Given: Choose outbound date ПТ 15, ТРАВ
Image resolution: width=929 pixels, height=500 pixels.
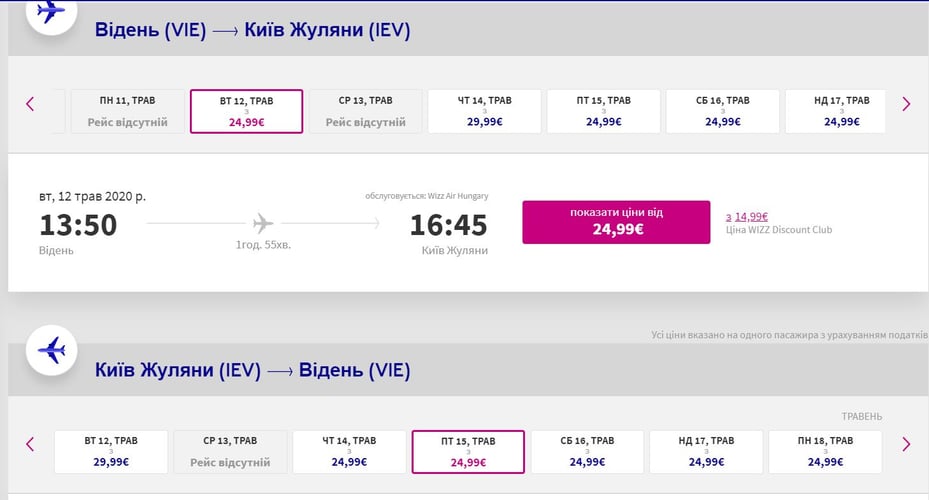Looking at the screenshot, I should pyautogui.click(x=603, y=111).
